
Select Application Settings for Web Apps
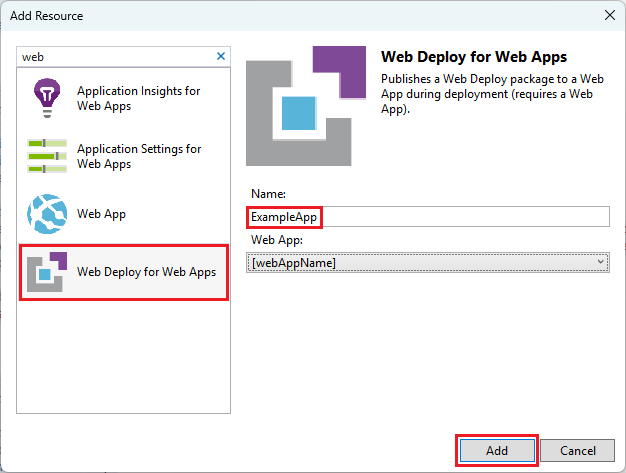(x=124, y=156)
